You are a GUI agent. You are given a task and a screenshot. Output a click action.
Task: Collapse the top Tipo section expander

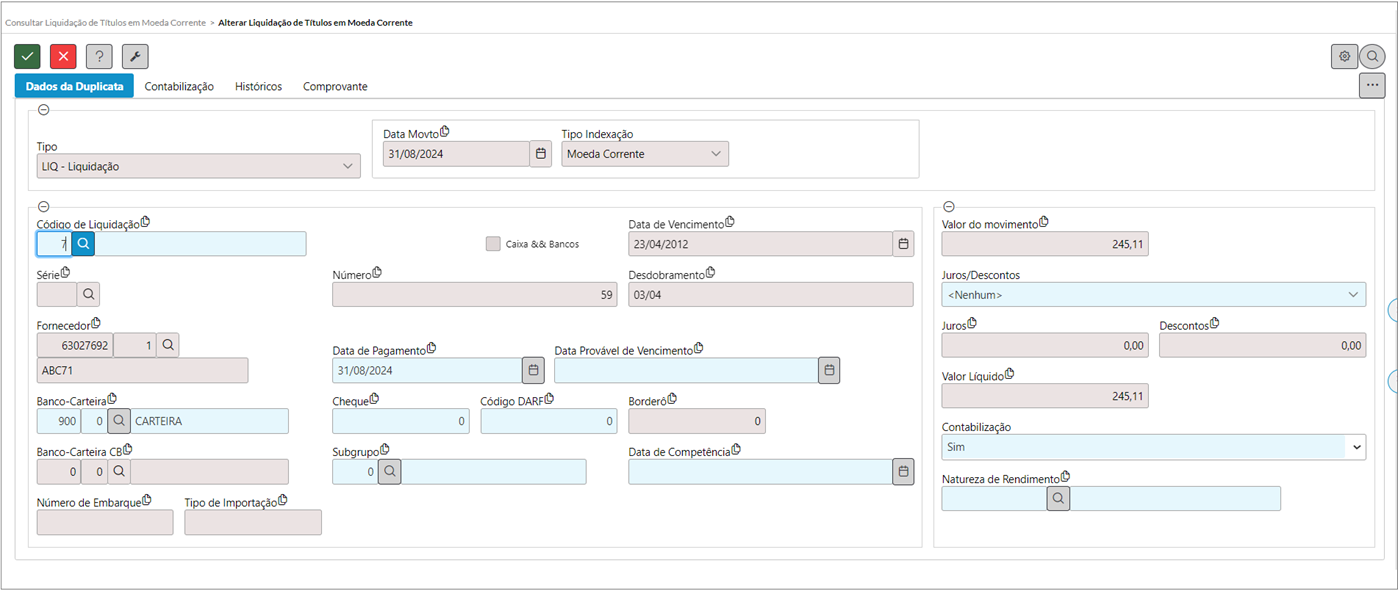click(43, 110)
